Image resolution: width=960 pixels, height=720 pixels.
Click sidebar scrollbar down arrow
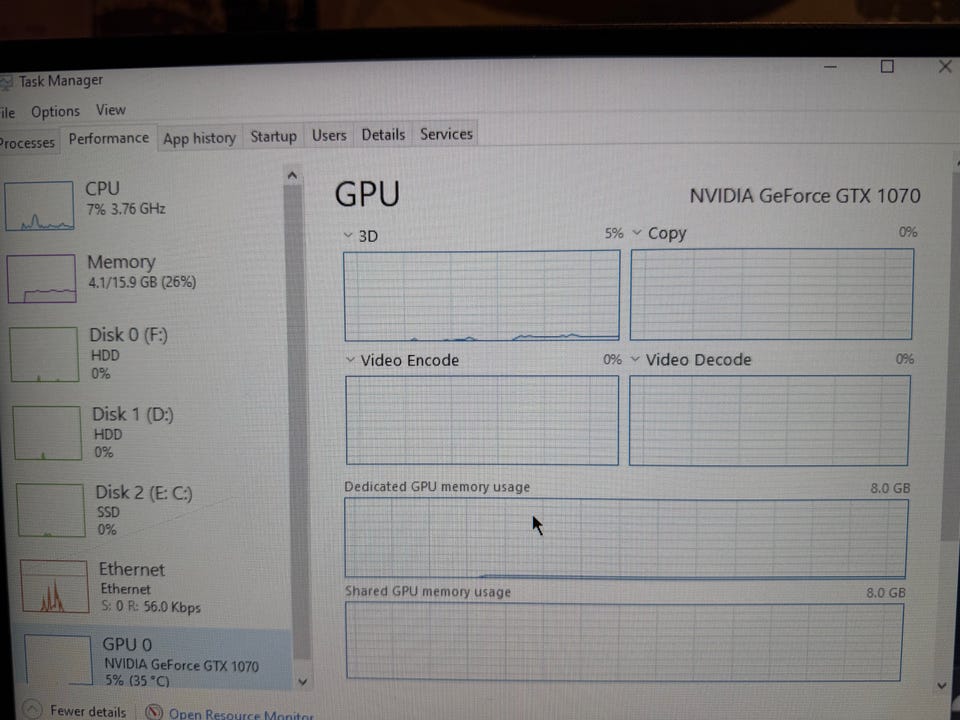[x=302, y=681]
